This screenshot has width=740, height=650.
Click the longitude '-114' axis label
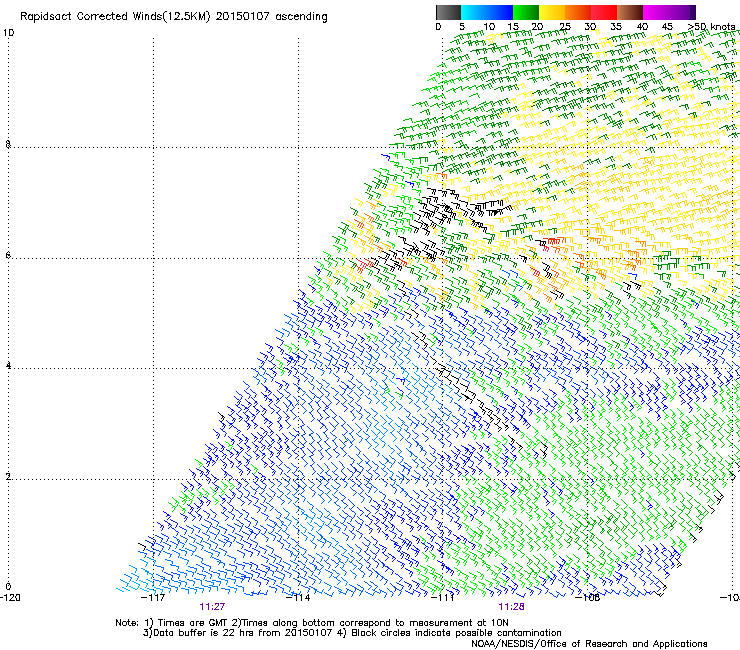(298, 598)
